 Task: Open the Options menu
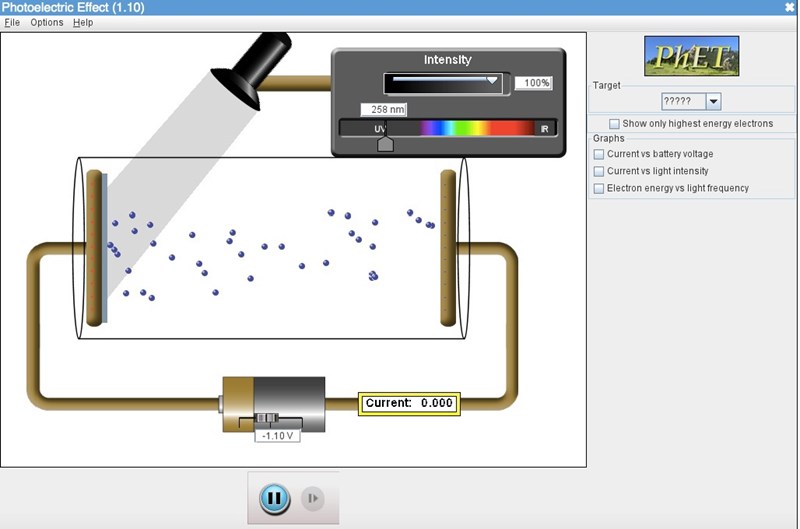point(46,22)
